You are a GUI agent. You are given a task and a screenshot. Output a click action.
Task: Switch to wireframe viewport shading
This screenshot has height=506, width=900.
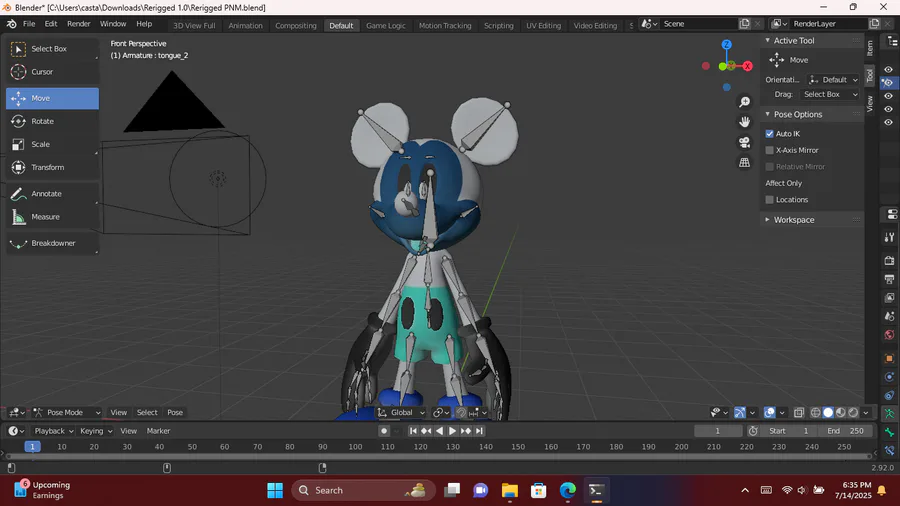(815, 412)
